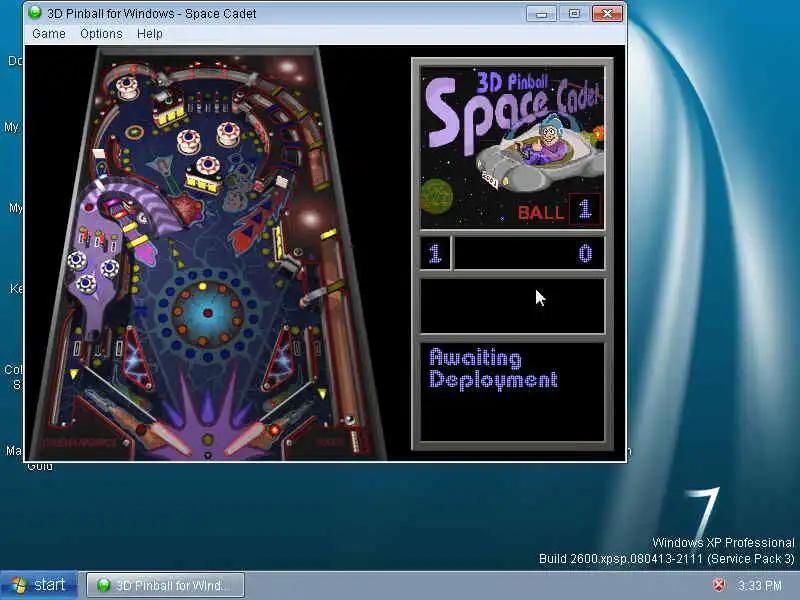Click the top-left corner bumper
The height and width of the screenshot is (600, 800).
pyautogui.click(x=127, y=87)
